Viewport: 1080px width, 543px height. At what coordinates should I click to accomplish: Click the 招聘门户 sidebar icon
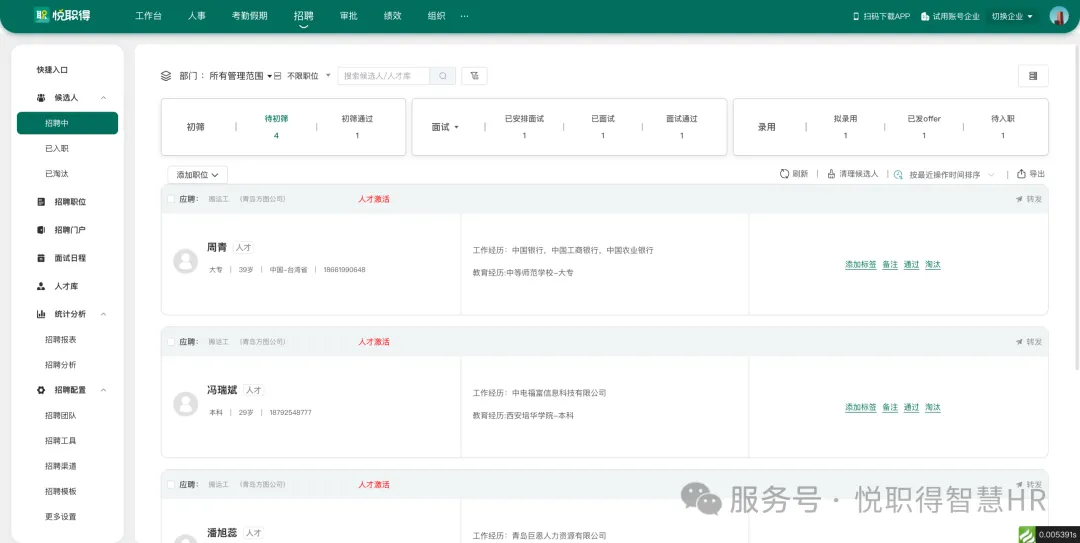(x=41, y=230)
